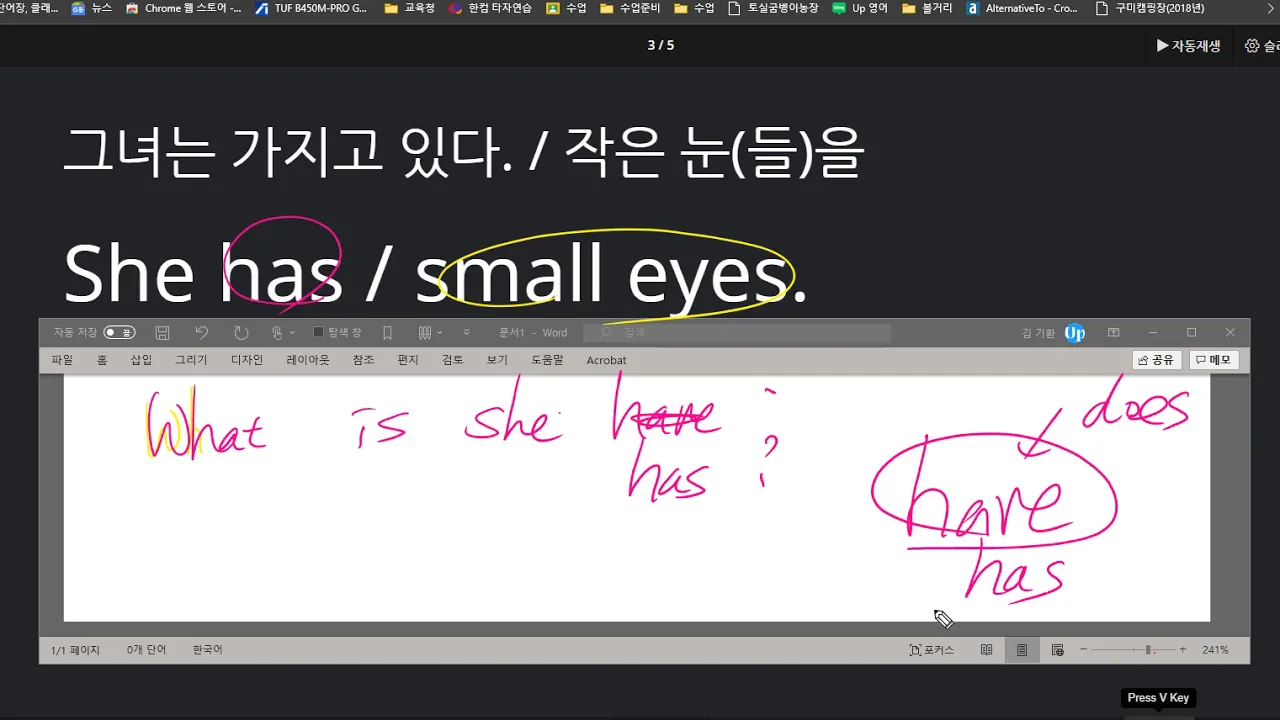This screenshot has width=1280, height=720.
Task: Open the Acrobat ribbon tab
Action: point(606,360)
